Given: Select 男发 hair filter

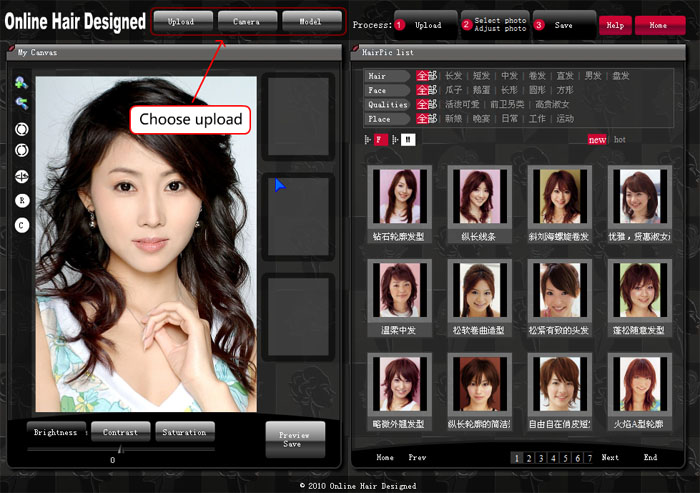Looking at the screenshot, I should tap(593, 76).
